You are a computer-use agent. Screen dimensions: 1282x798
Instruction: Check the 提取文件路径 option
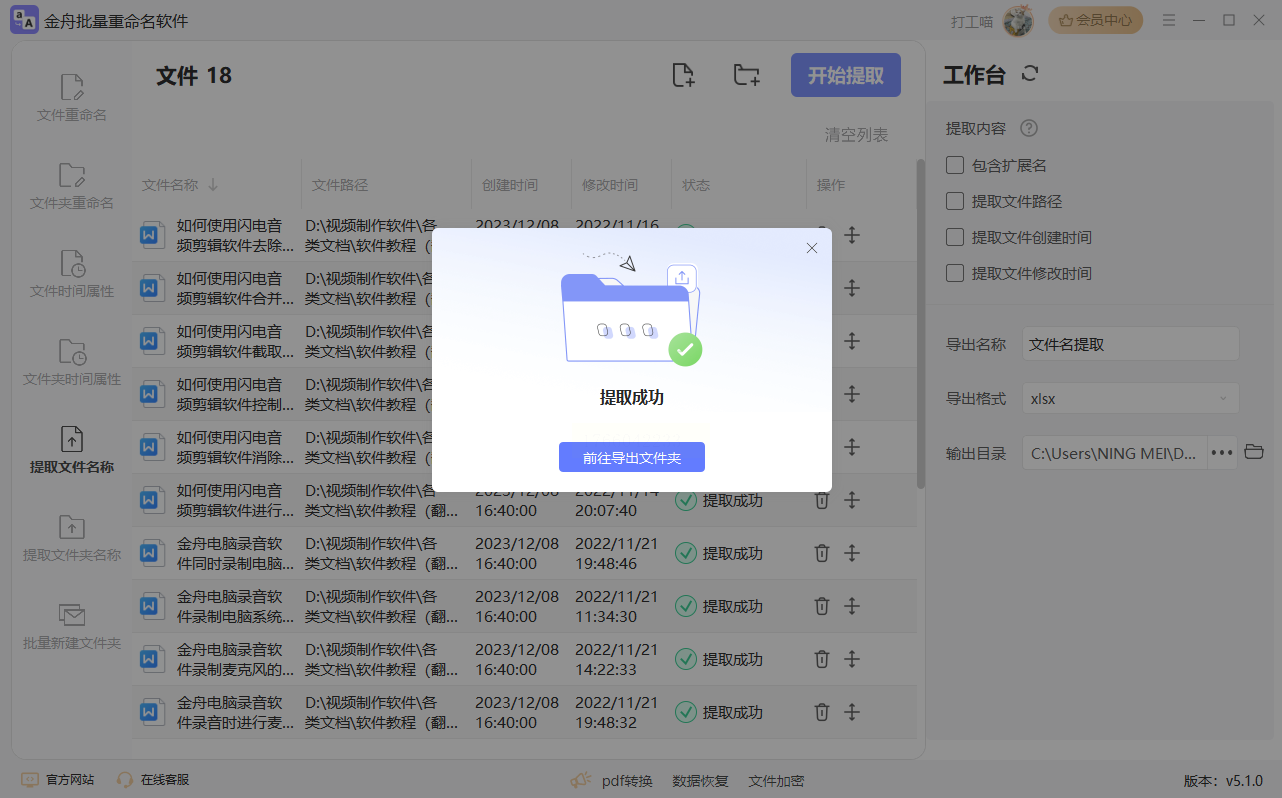955,201
